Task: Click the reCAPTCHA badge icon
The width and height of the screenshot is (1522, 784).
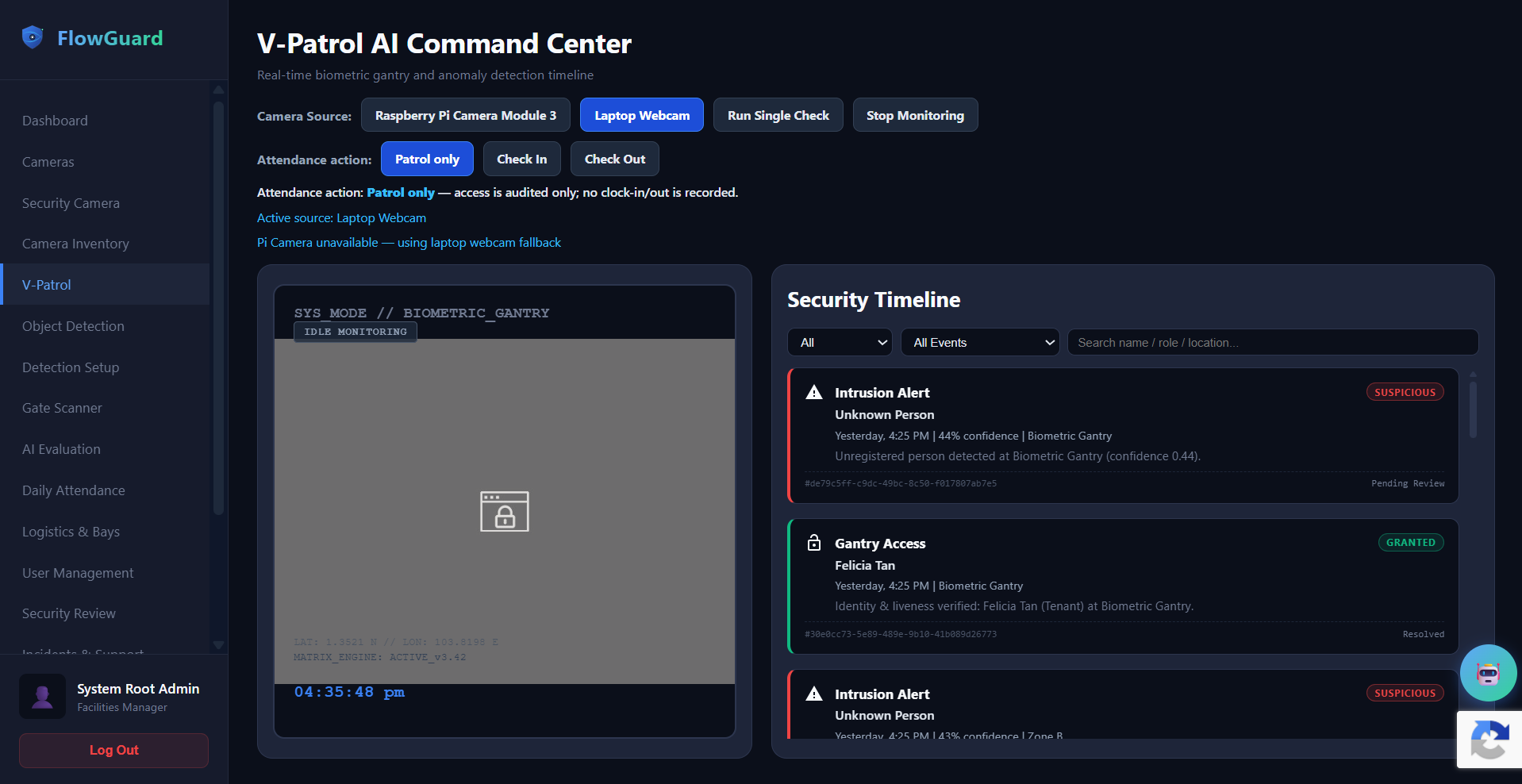Action: [x=1489, y=740]
